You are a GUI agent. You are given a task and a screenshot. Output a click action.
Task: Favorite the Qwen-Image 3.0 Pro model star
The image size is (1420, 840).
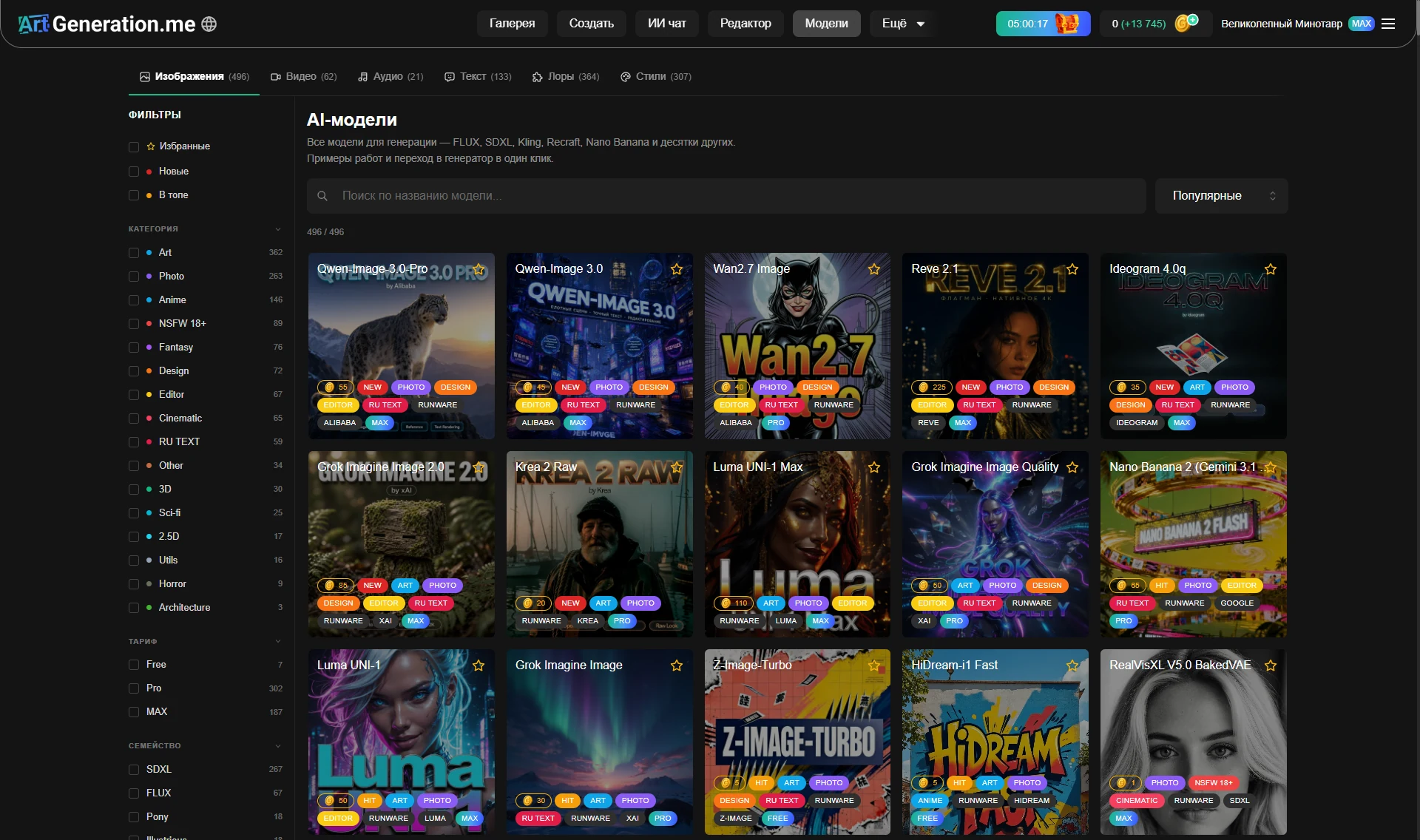[x=479, y=269]
